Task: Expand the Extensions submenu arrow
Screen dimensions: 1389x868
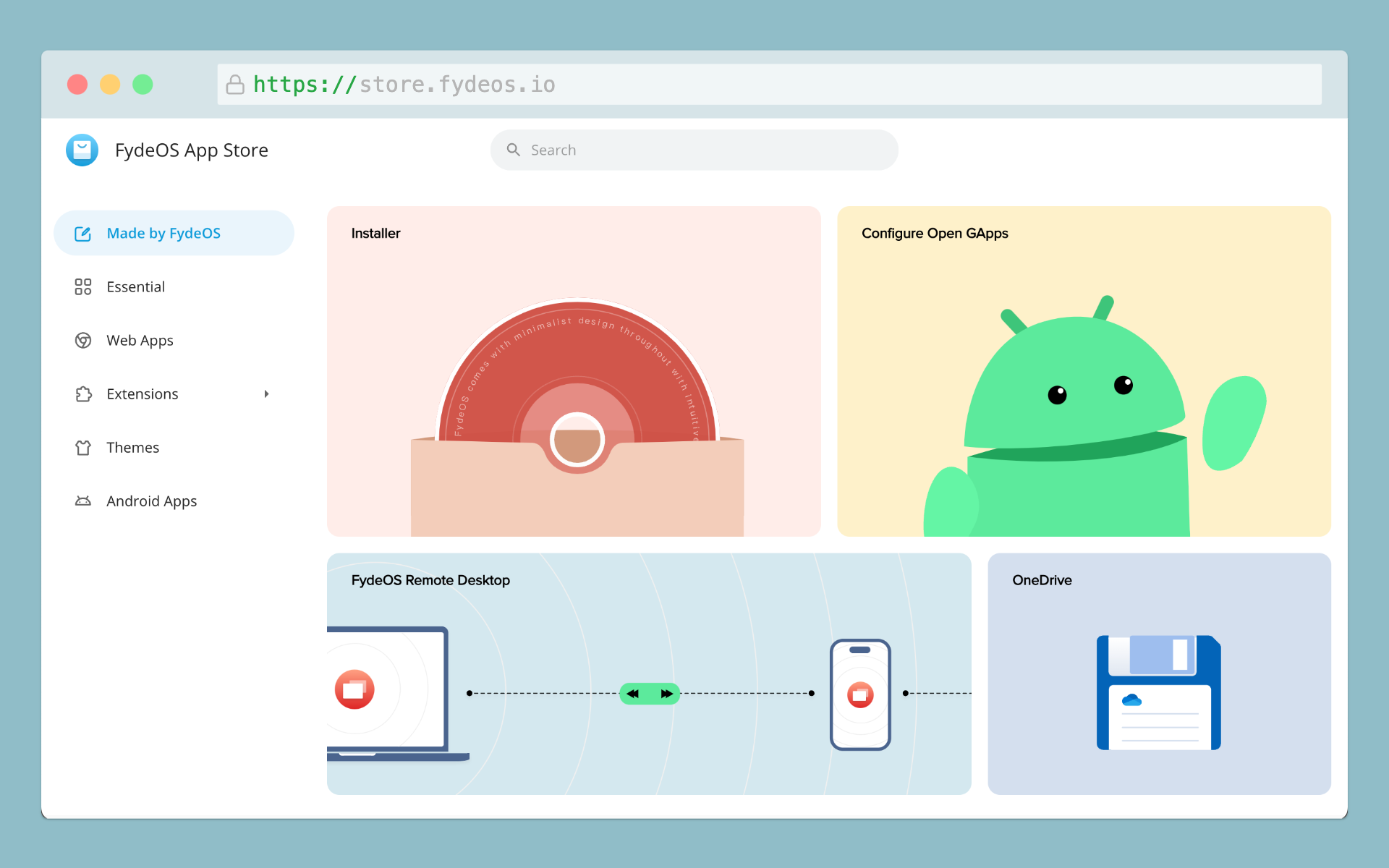Action: click(x=266, y=394)
